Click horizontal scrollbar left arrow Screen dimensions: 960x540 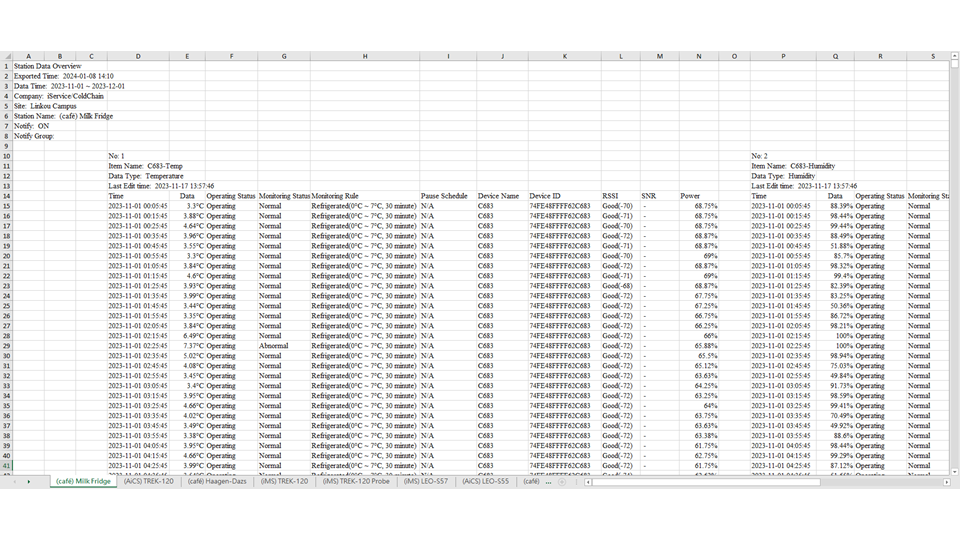click(589, 481)
